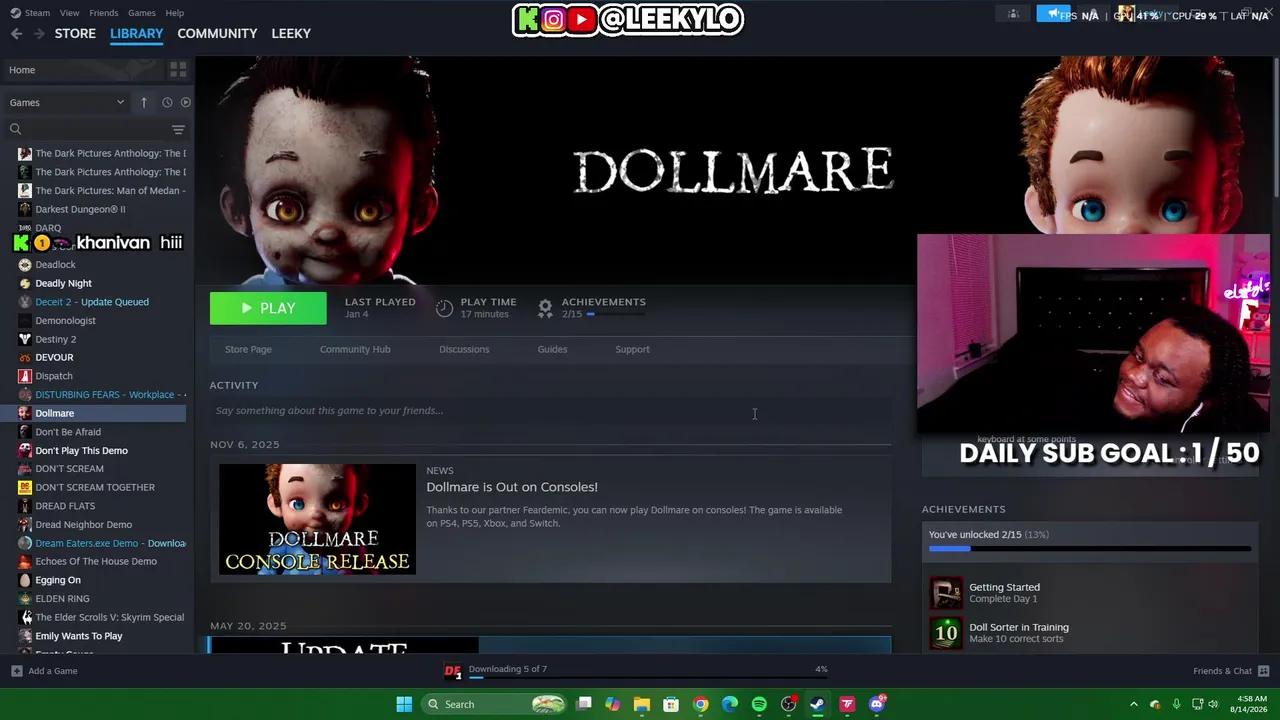
Task: Click the achievements unlocked progress bar
Action: (x=1090, y=548)
